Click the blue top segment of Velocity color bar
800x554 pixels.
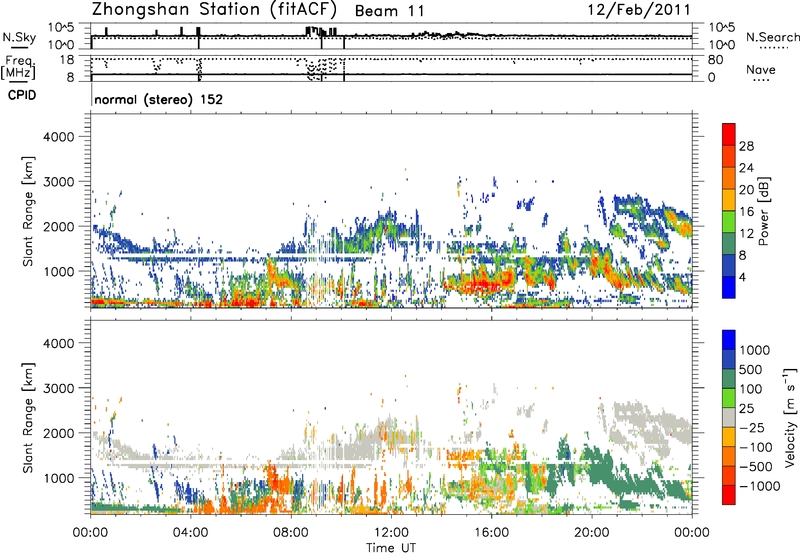click(x=729, y=340)
